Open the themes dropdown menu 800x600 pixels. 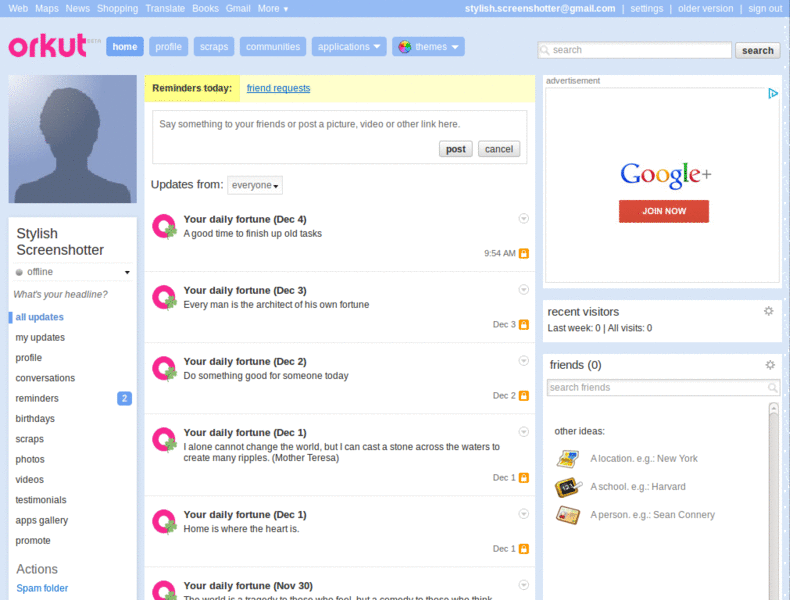tap(428, 47)
